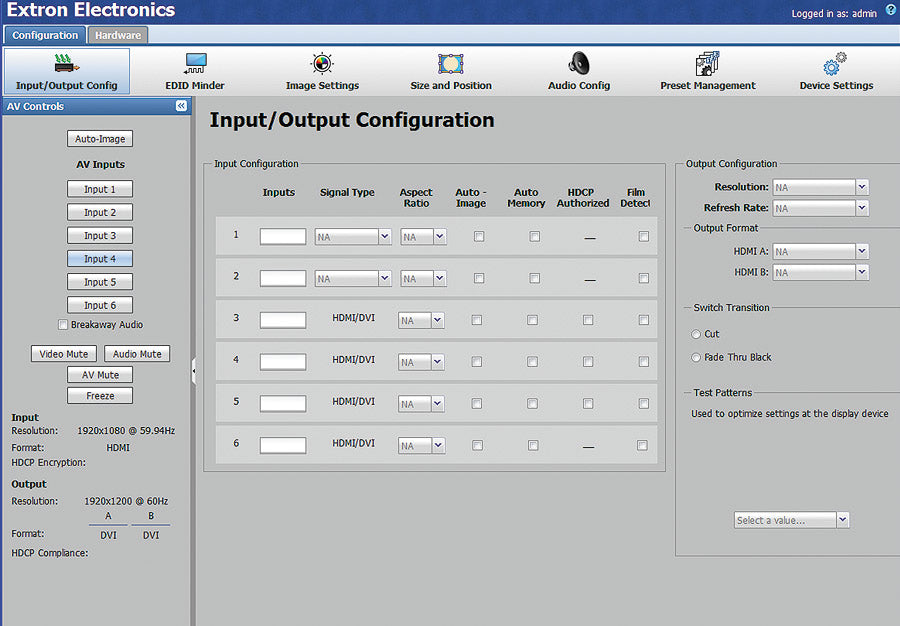Toggle Film Detect checkbox for input 1
The width and height of the screenshot is (900, 626).
[x=643, y=236]
